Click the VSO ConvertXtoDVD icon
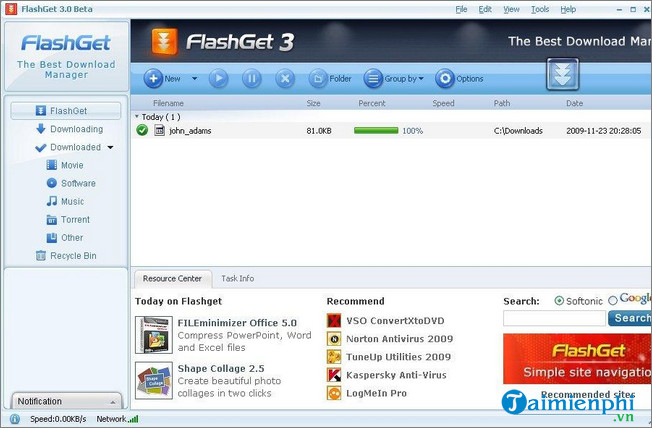Screen dimensions: 652x428 [x=334, y=321]
